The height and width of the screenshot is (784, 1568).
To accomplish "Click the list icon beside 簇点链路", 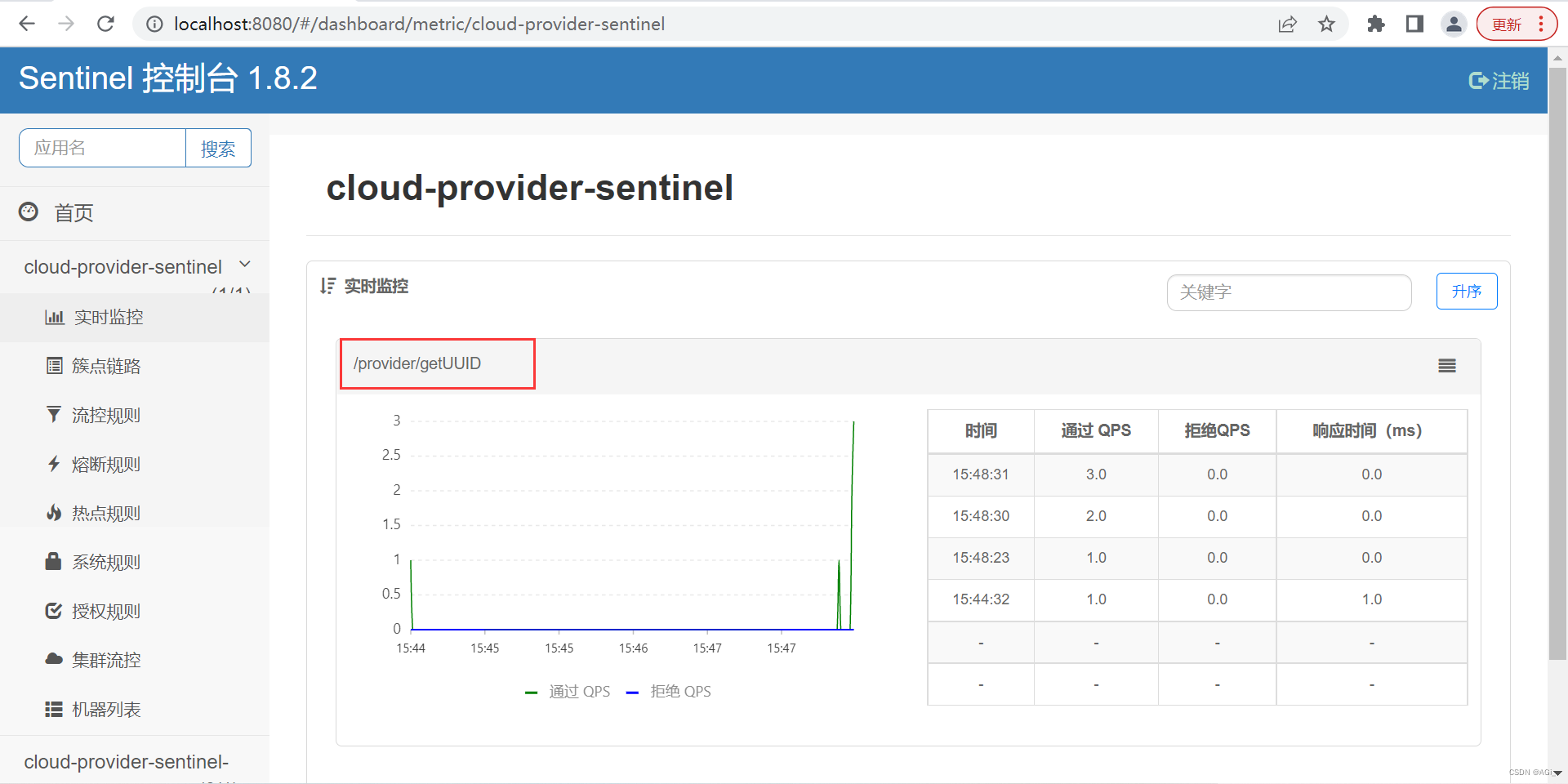I will click(54, 366).
